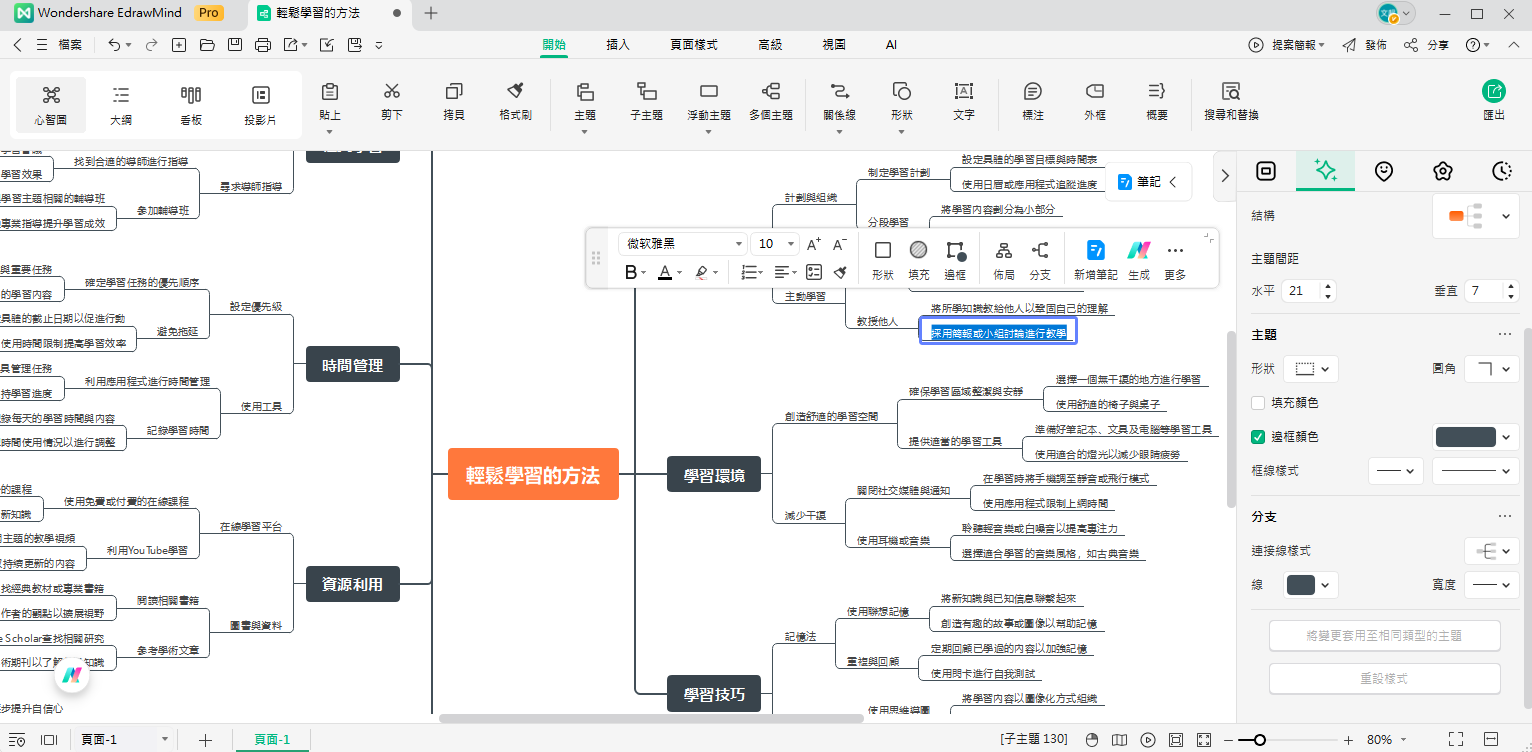Toggle bold formatting in the floating toolbar
This screenshot has height=752, width=1532.
(x=630, y=272)
